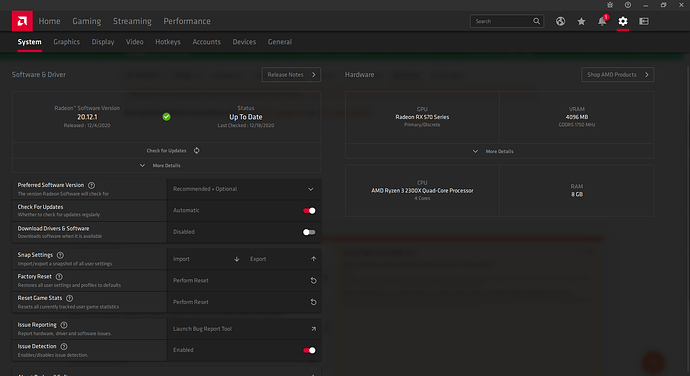Click the Launch Bug Report Tool arrow icon
The width and height of the screenshot is (690, 376).
coord(313,329)
